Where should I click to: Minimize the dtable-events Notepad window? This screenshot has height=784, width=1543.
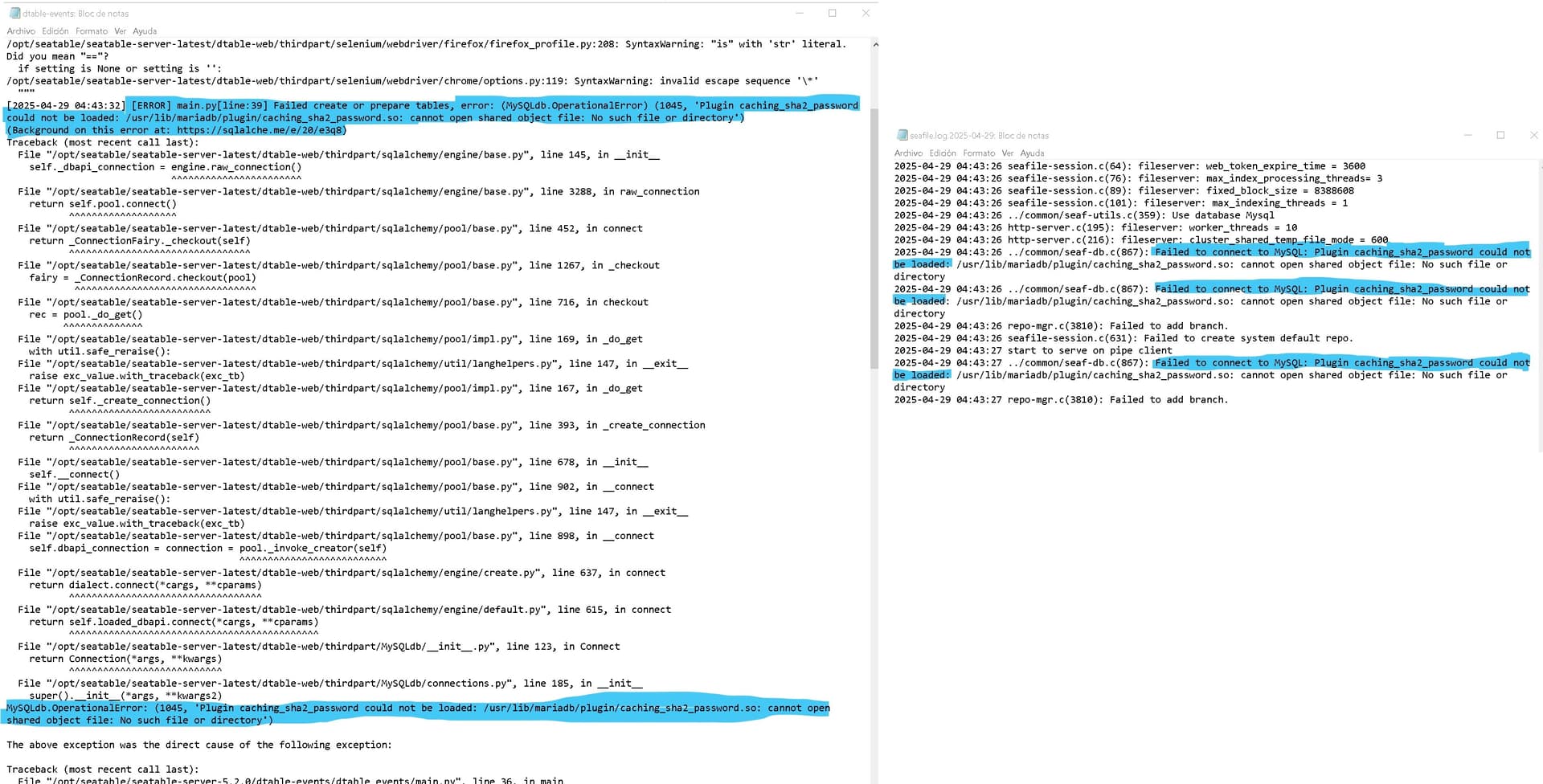[x=800, y=13]
